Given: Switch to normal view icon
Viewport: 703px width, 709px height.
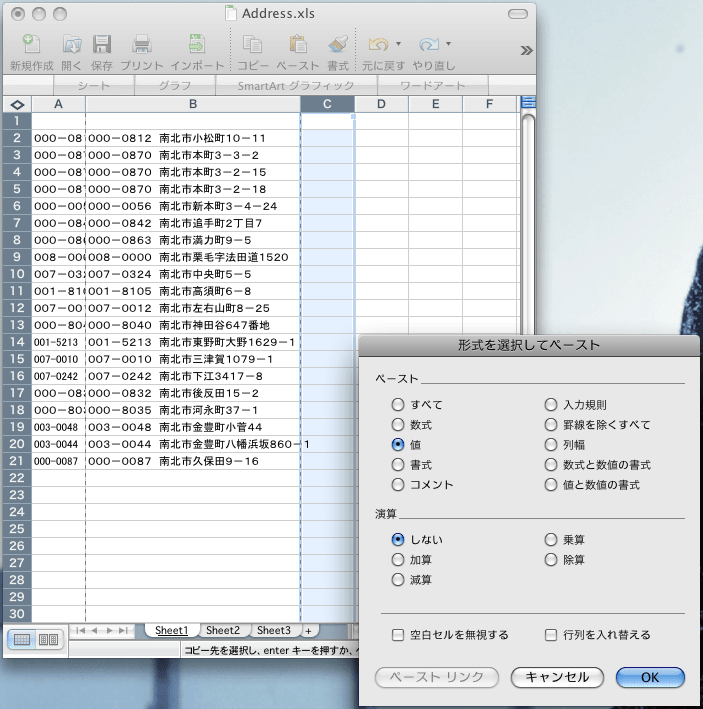Looking at the screenshot, I should (x=22, y=639).
